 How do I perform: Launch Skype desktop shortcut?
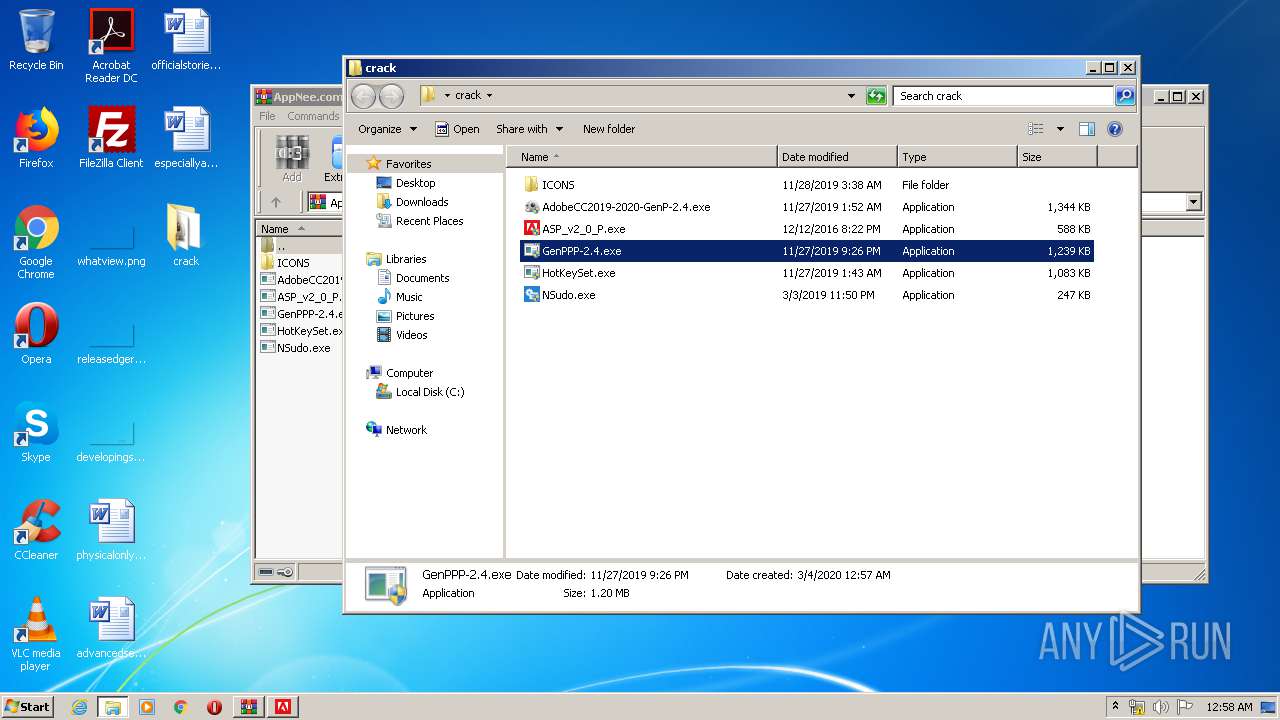coord(36,432)
